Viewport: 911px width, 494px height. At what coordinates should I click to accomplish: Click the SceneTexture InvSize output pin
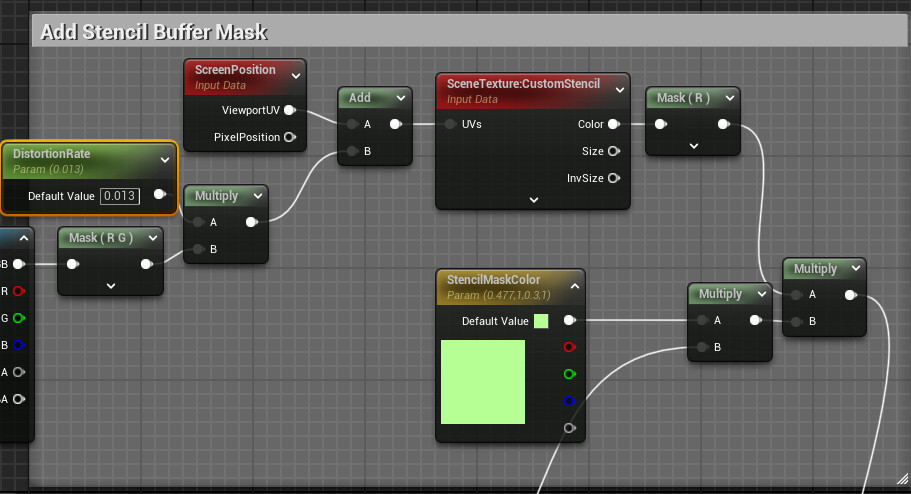point(614,178)
